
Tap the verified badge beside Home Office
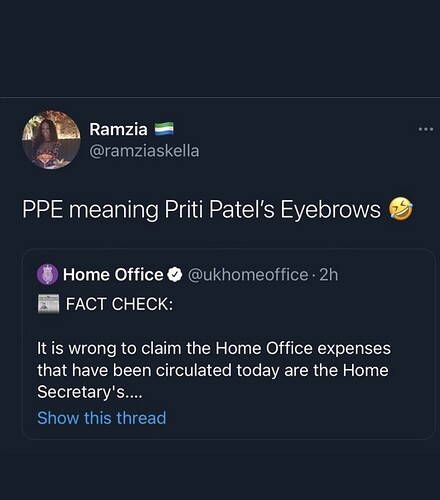[175, 275]
